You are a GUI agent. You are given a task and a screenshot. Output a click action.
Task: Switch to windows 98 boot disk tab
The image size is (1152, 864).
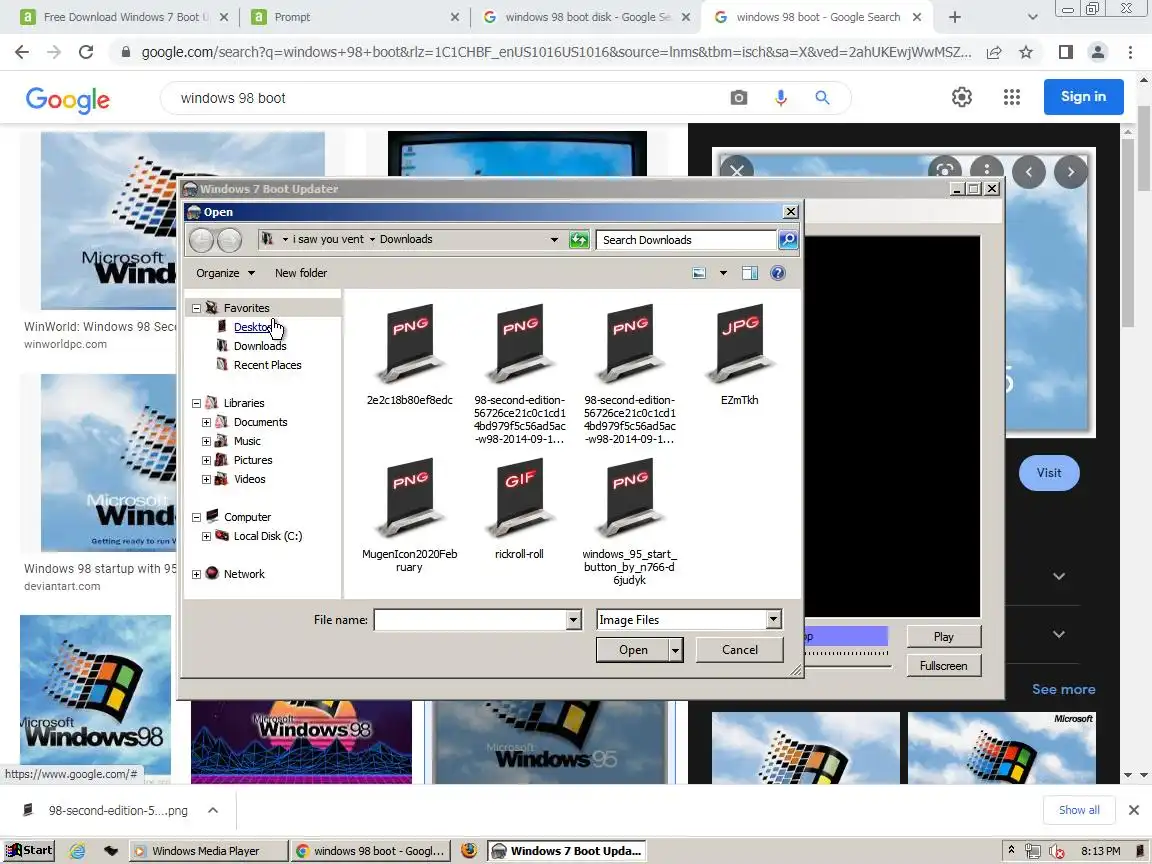coord(586,17)
